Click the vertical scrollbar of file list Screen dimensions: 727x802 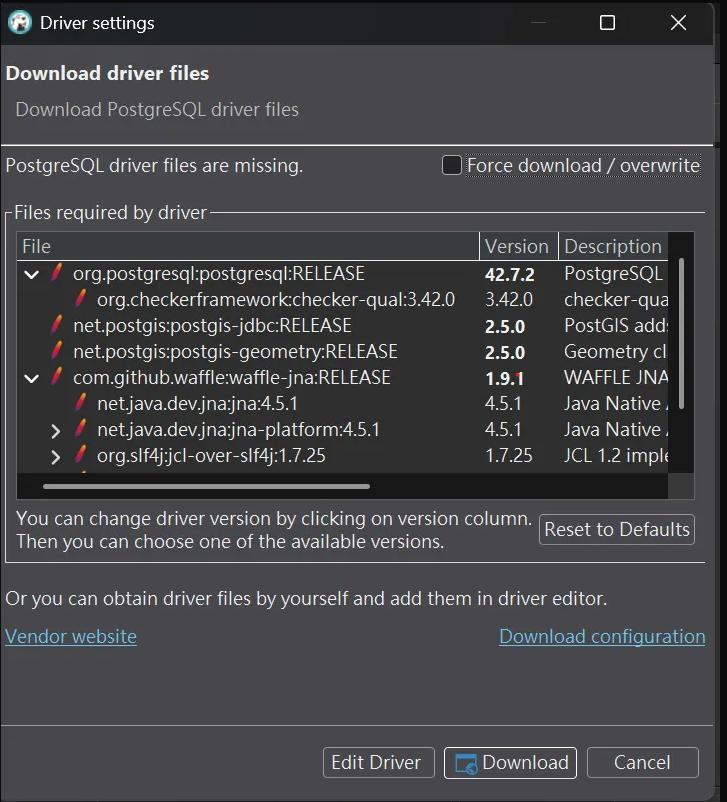coord(681,333)
